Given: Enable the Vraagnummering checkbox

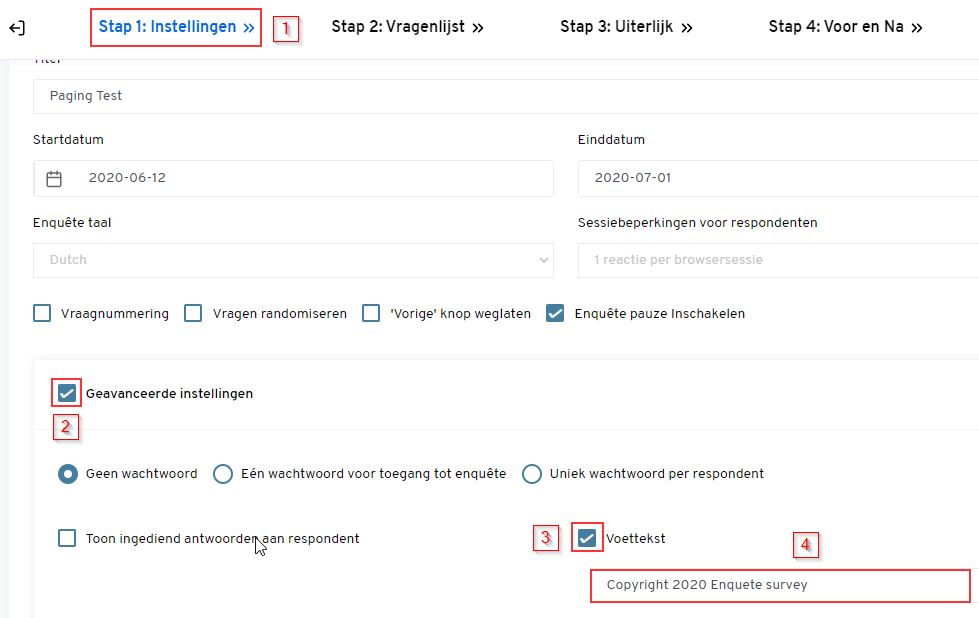Looking at the screenshot, I should pos(42,313).
